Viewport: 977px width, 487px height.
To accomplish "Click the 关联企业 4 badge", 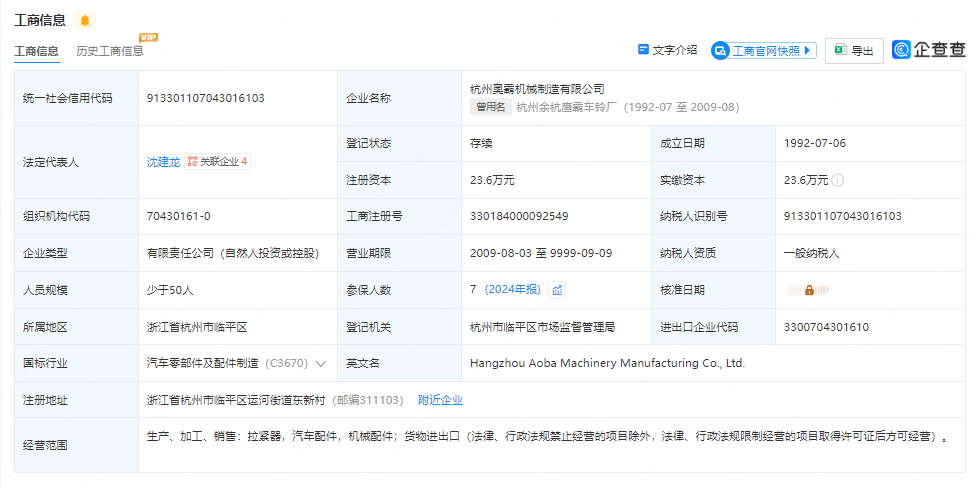I will pyautogui.click(x=217, y=161).
